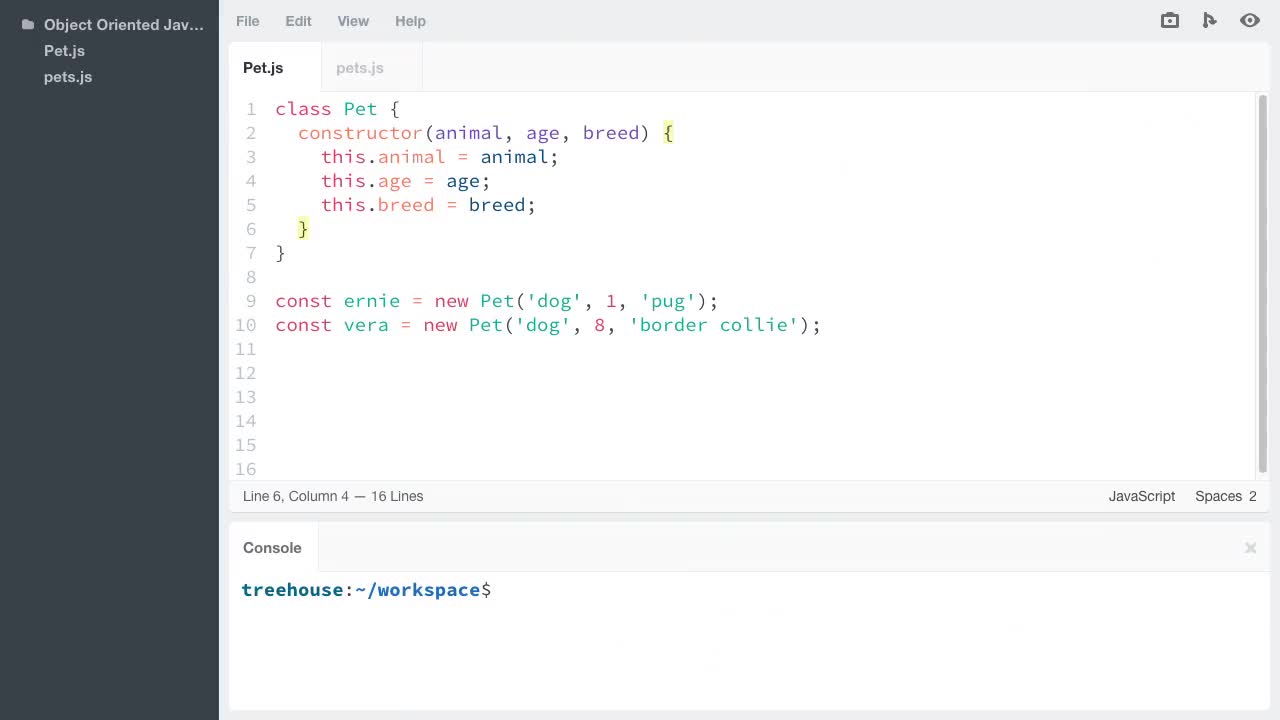The height and width of the screenshot is (720, 1280).
Task: Select the Pet.js editor tab
Action: pos(263,68)
